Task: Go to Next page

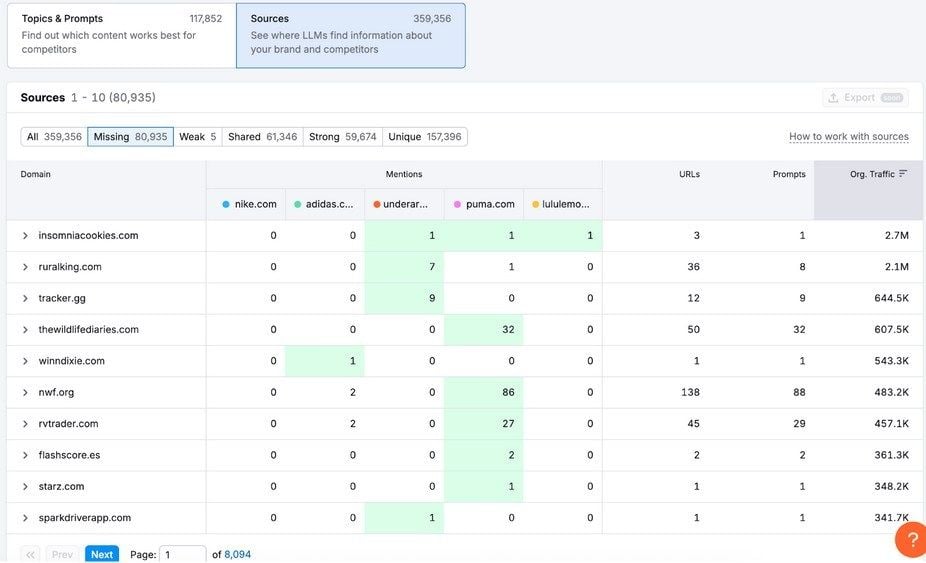Action: (102, 554)
